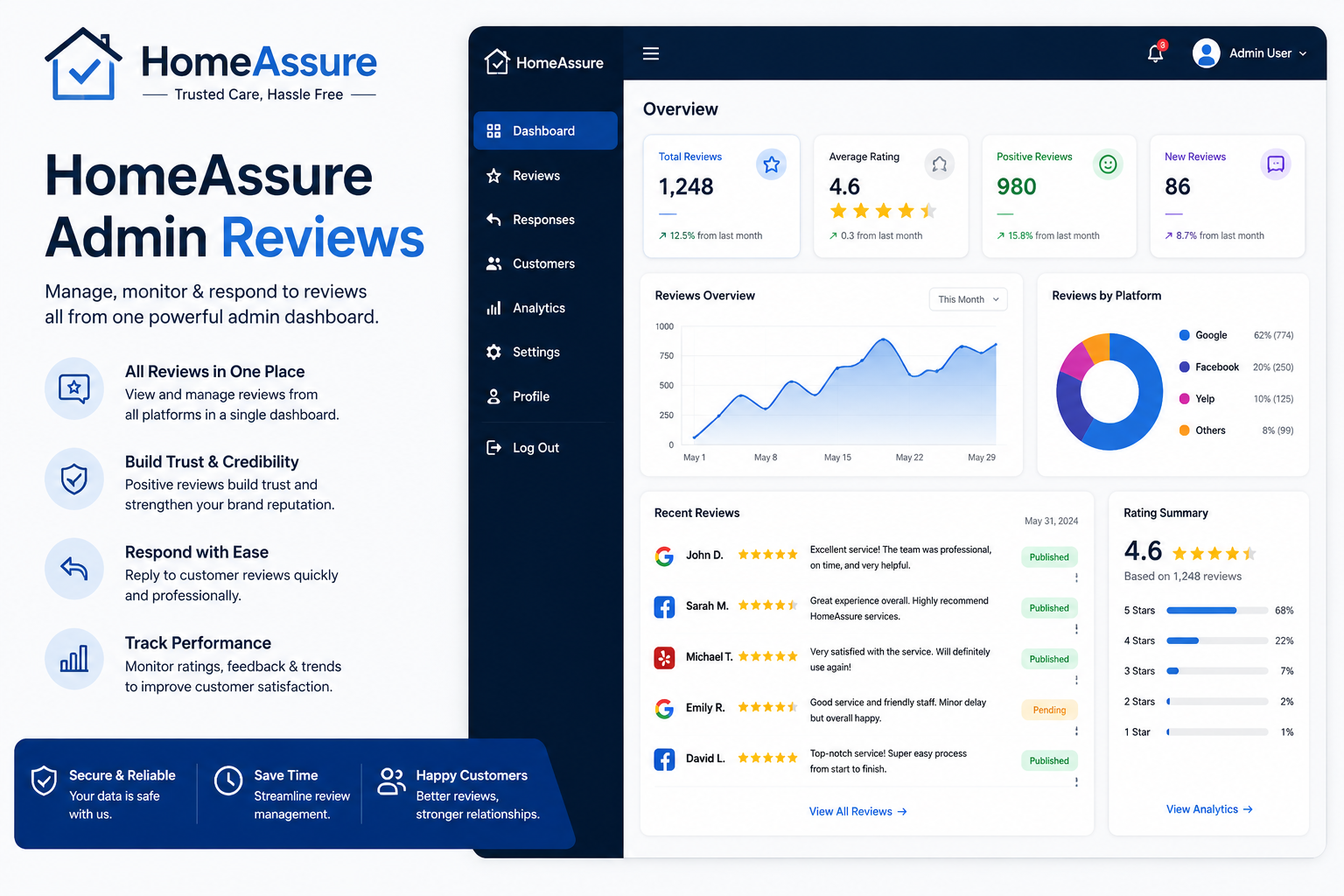Click the 1,248 total reviews value
The height and width of the screenshot is (896, 1344).
(686, 186)
